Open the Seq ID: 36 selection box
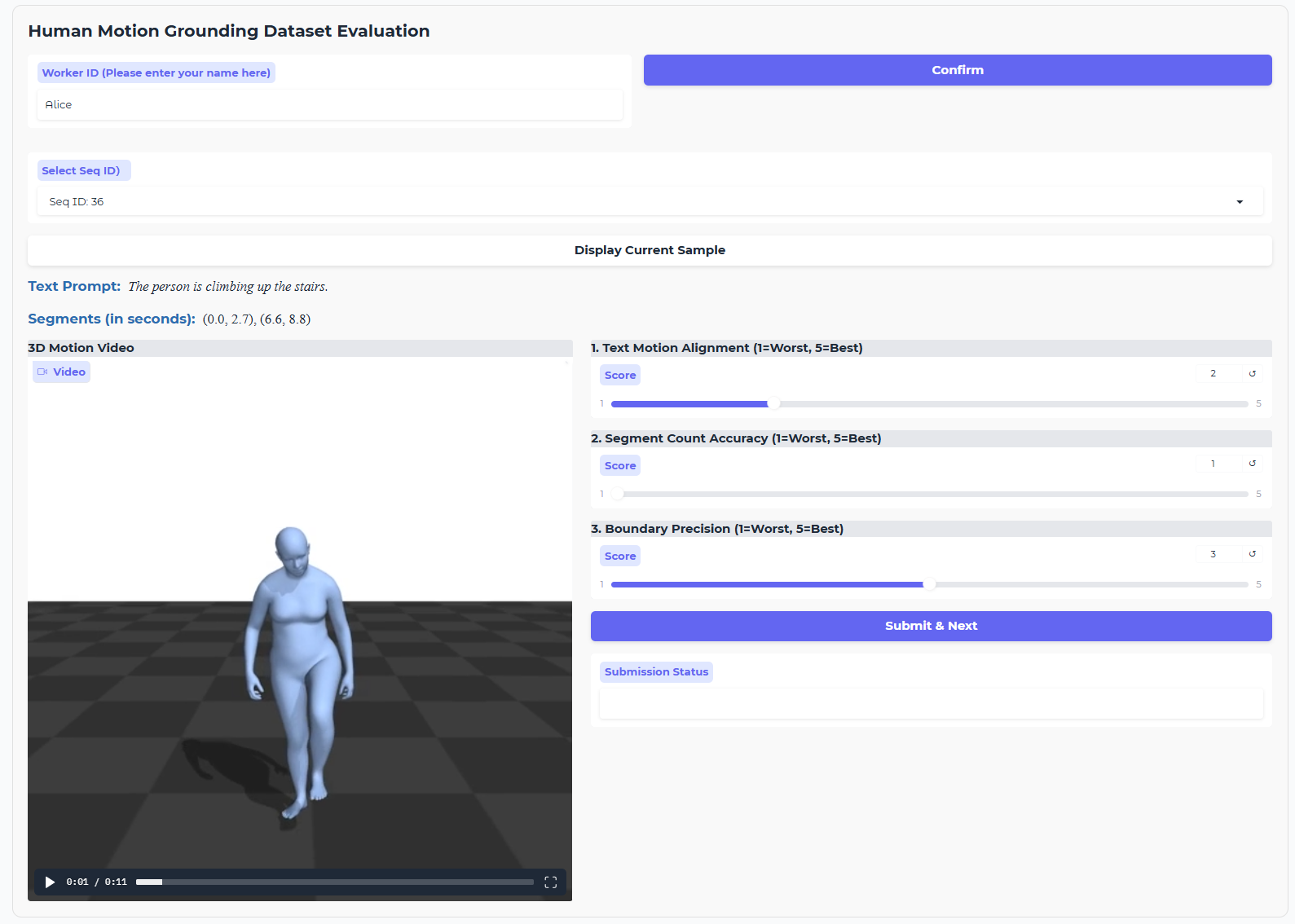1295x924 pixels. 636,202
